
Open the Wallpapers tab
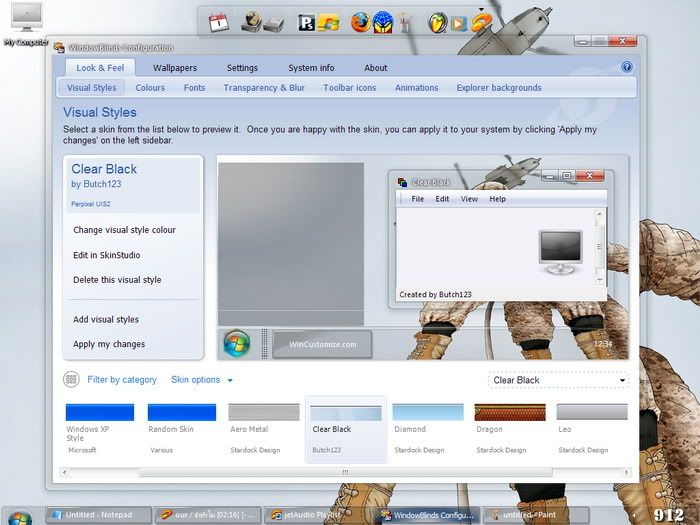(x=175, y=68)
